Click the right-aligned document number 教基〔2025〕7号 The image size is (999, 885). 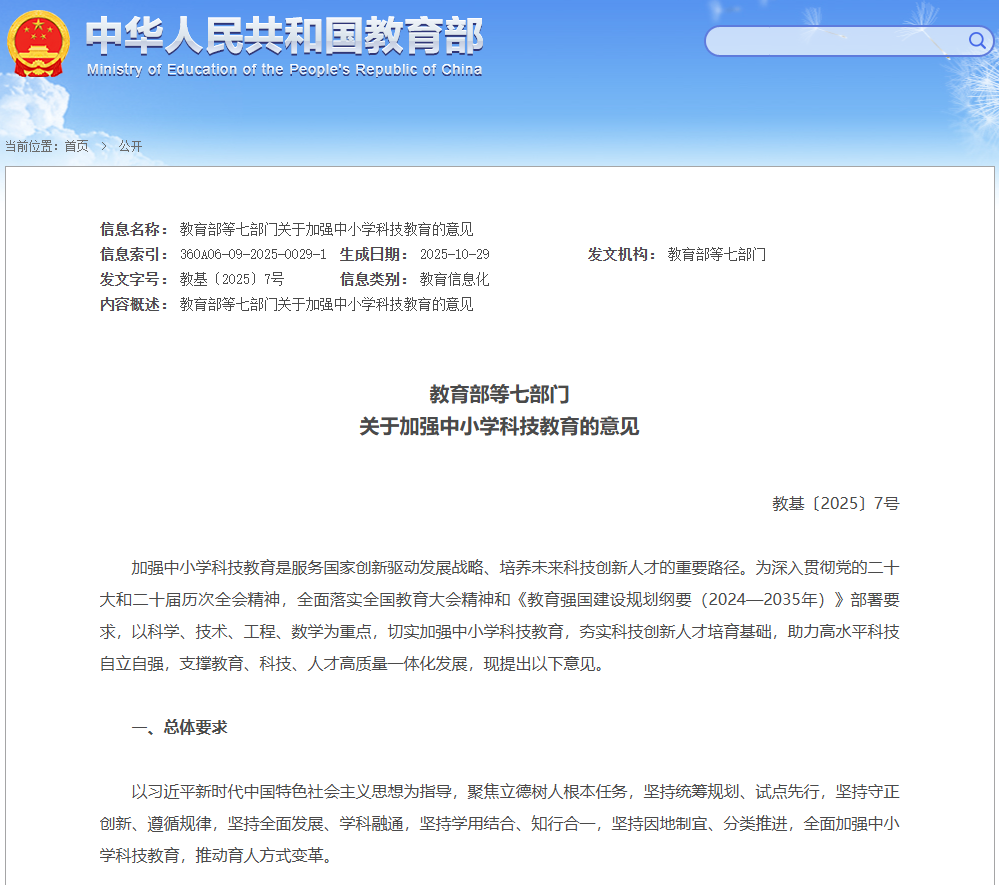[x=835, y=503]
